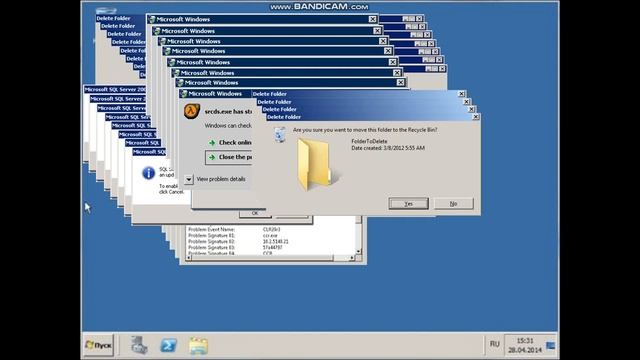Click the 'Windows can check' message text
The image size is (640, 360).
pos(228,126)
